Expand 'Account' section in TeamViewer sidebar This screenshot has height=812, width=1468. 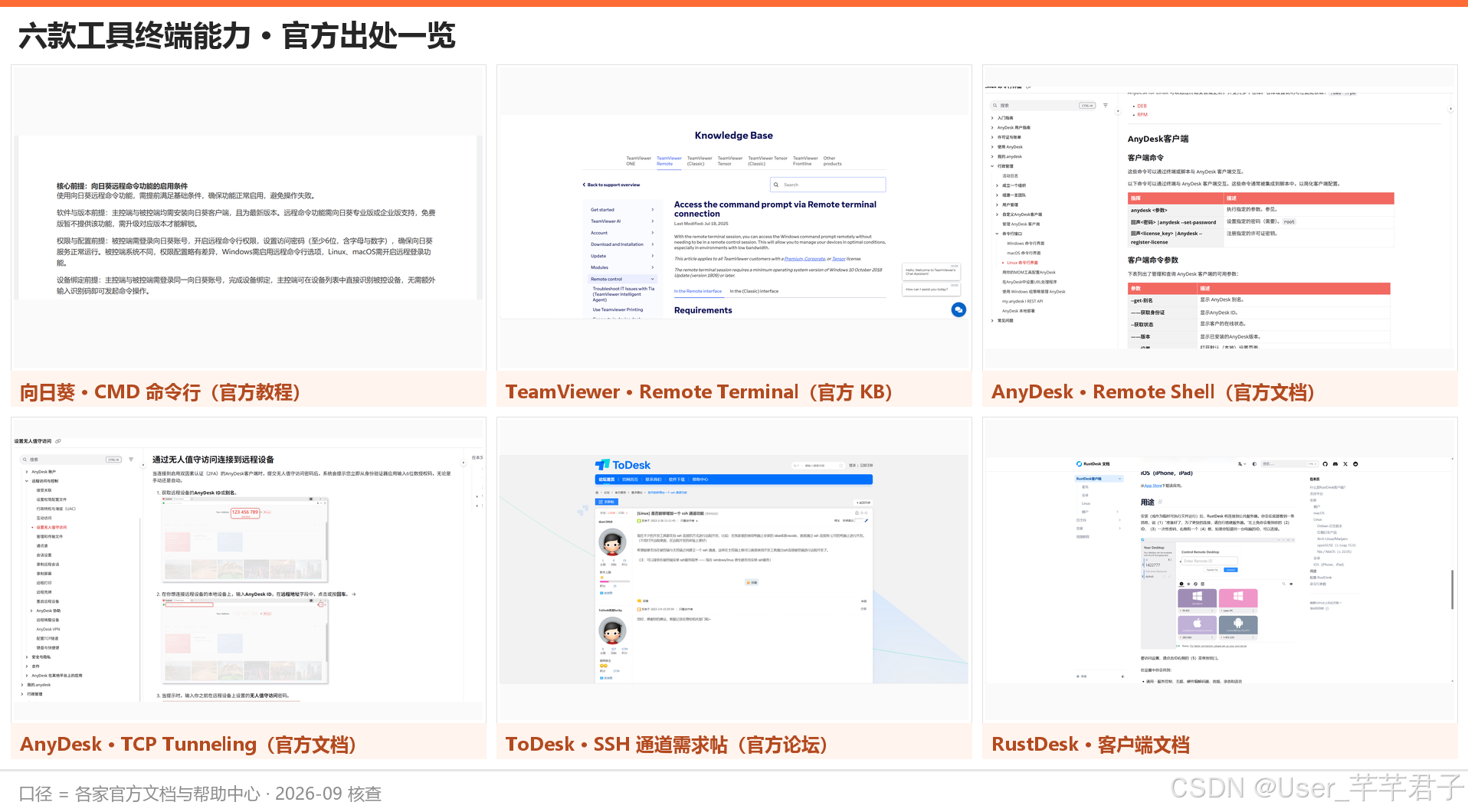[x=653, y=233]
